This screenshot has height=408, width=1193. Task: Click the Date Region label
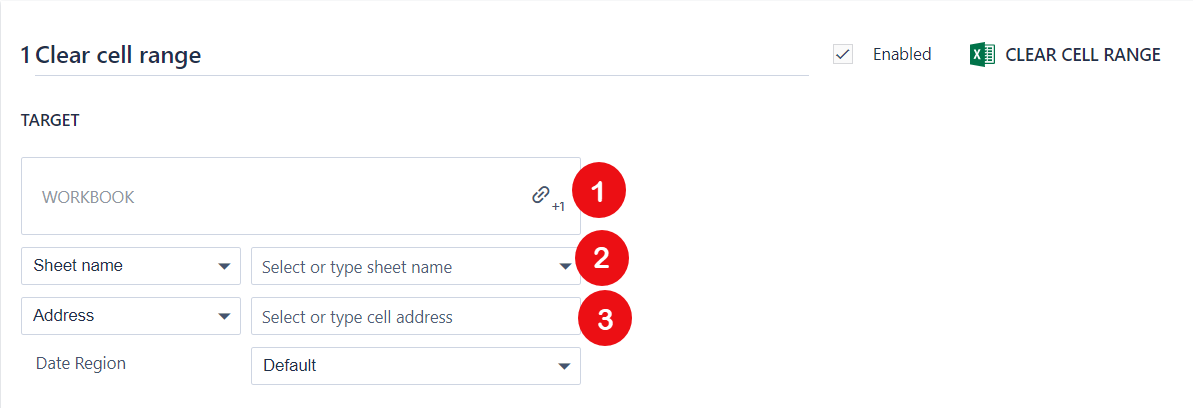(81, 364)
